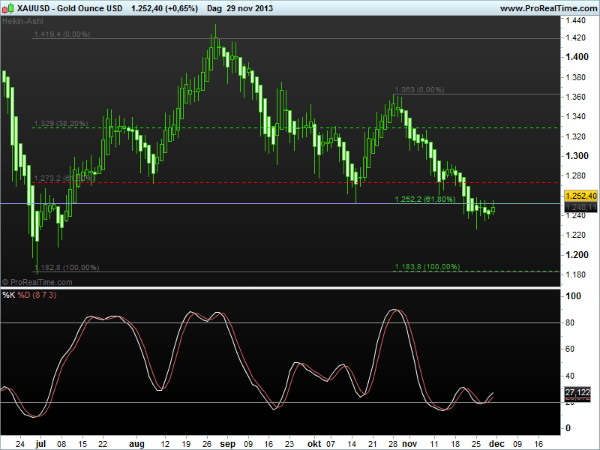The image size is (600, 450).
Task: Click the Heikin-Ashi chart style label
Action: point(23,21)
